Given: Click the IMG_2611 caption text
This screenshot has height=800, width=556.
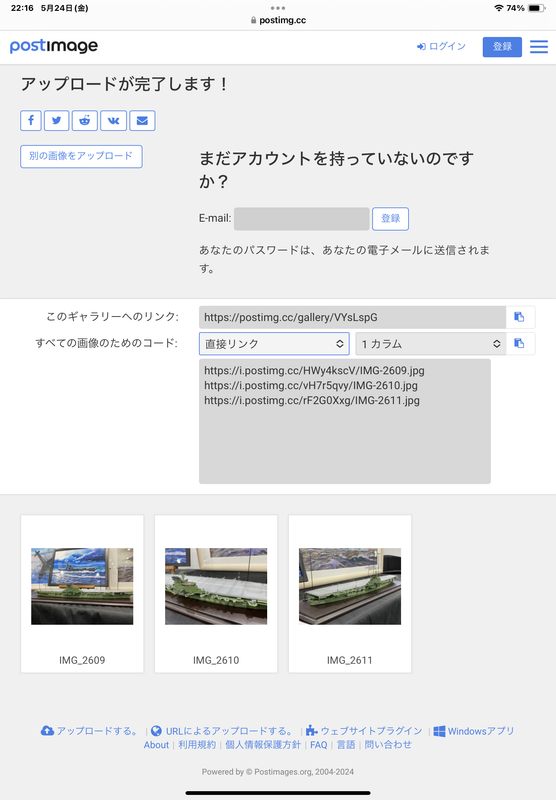Looking at the screenshot, I should (350, 660).
